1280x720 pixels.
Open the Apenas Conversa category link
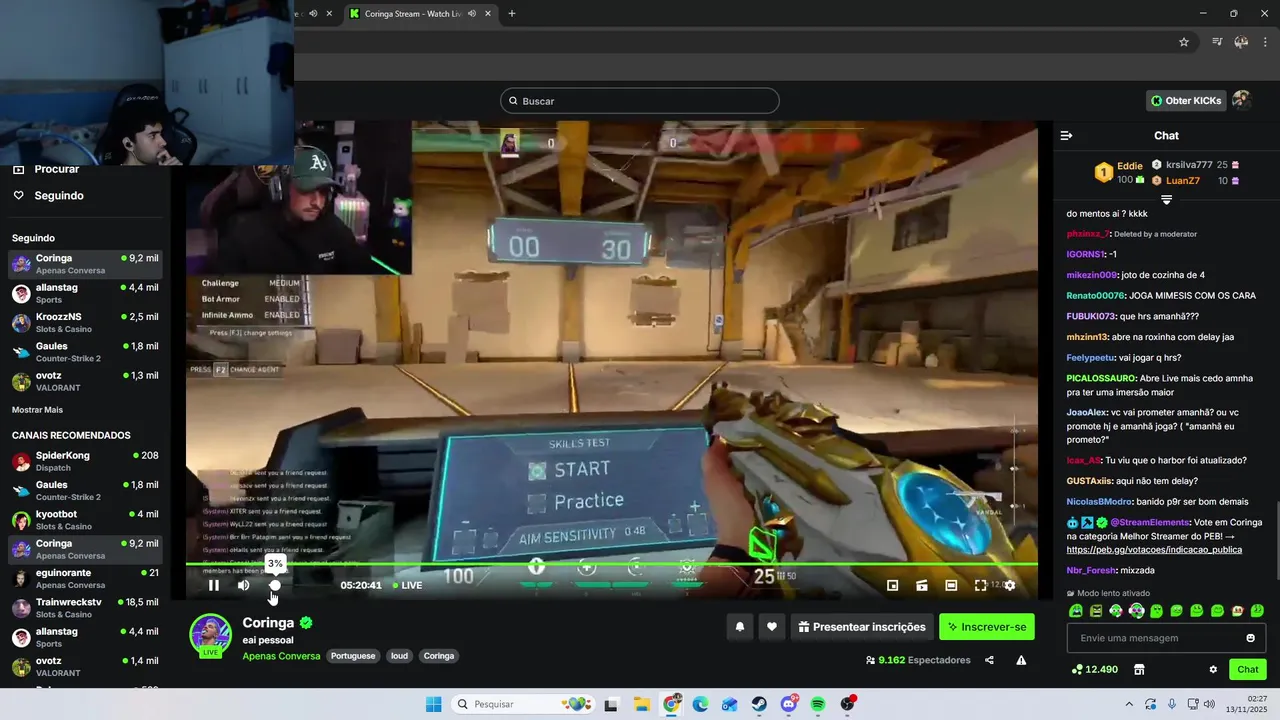tap(281, 656)
